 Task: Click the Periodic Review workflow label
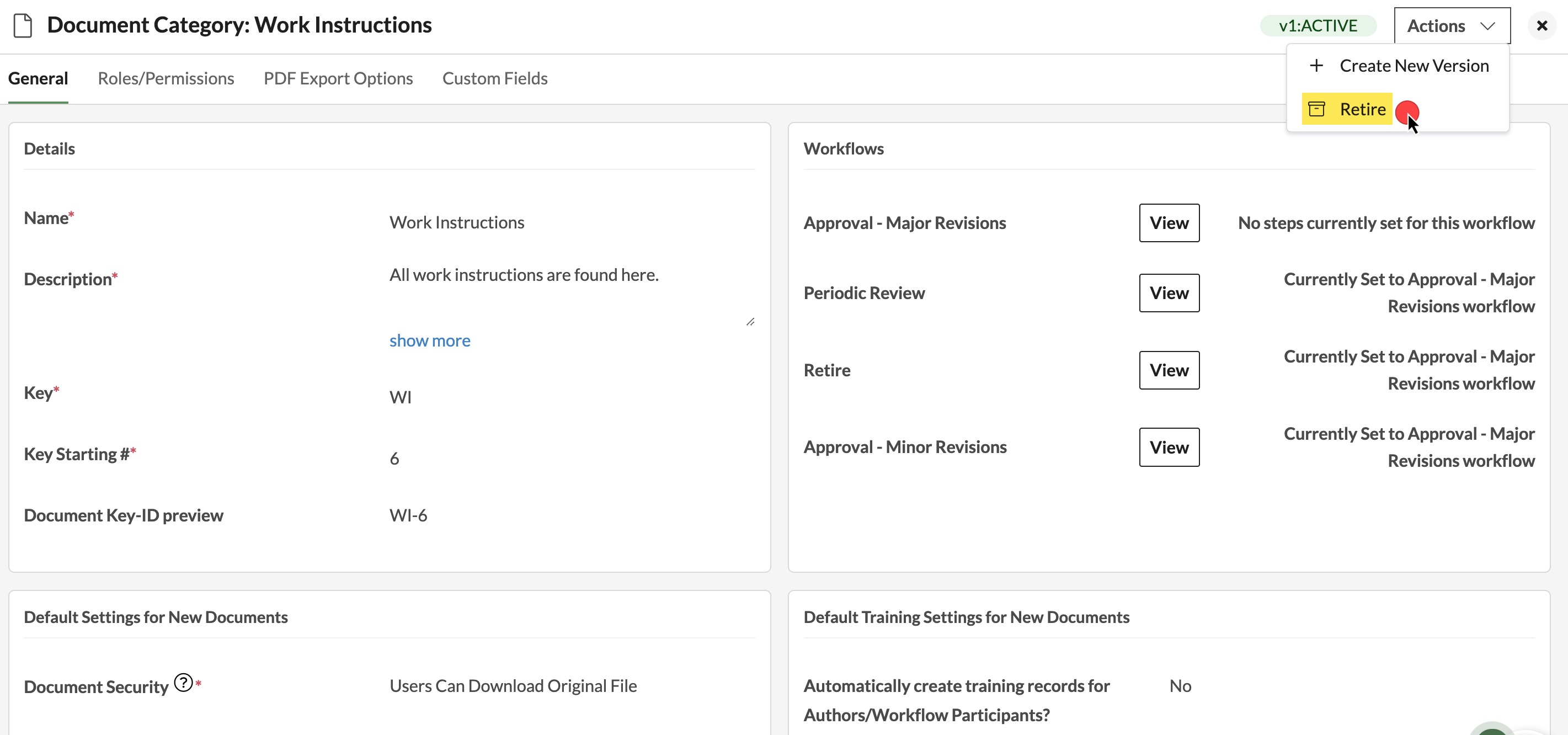pos(864,293)
